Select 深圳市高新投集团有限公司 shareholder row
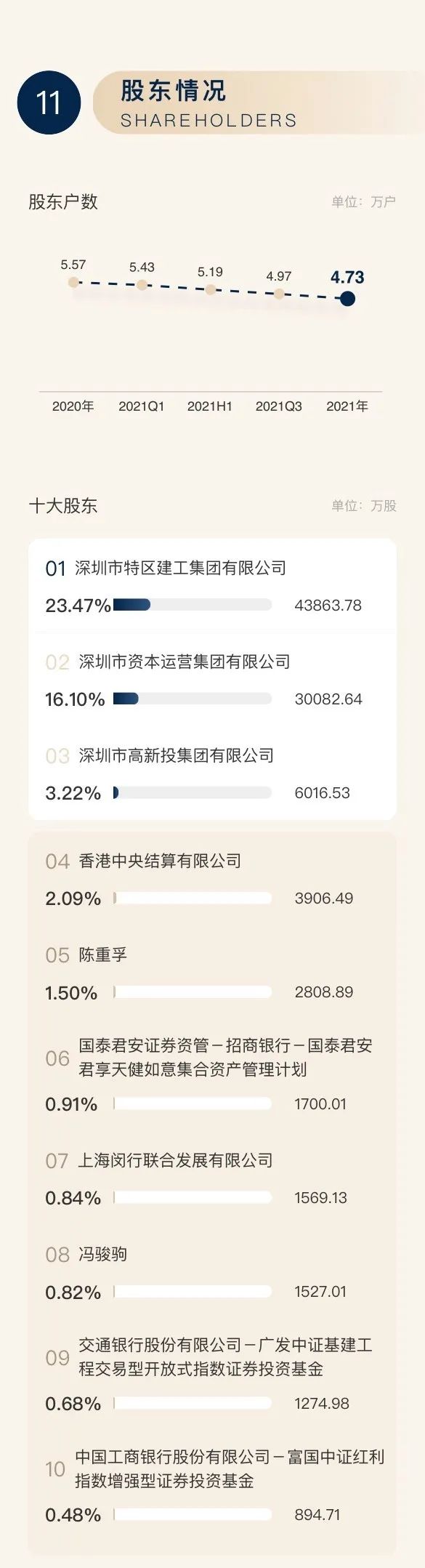This screenshot has height=1568, width=425. click(x=212, y=774)
